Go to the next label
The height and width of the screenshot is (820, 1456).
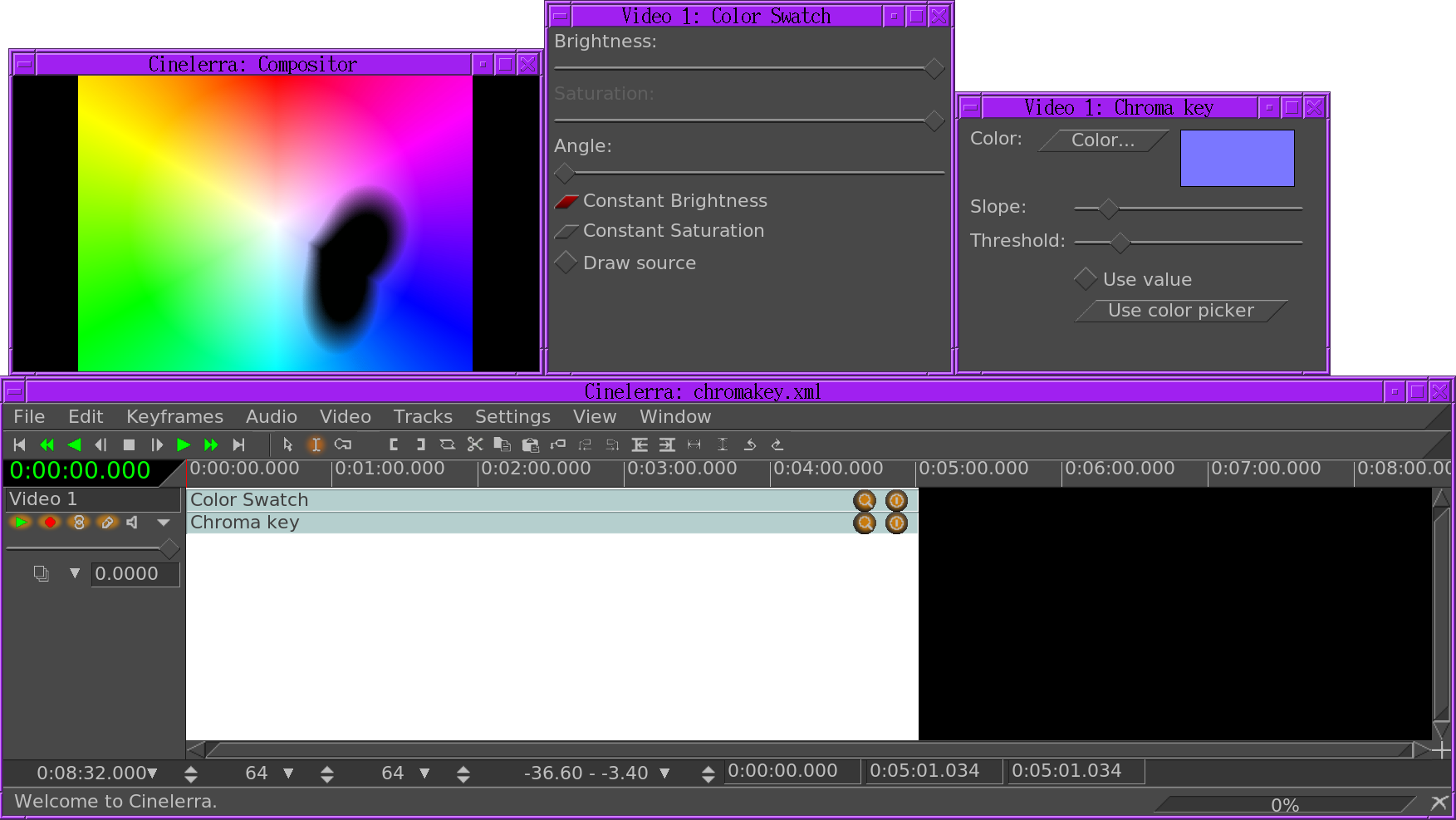click(x=612, y=445)
